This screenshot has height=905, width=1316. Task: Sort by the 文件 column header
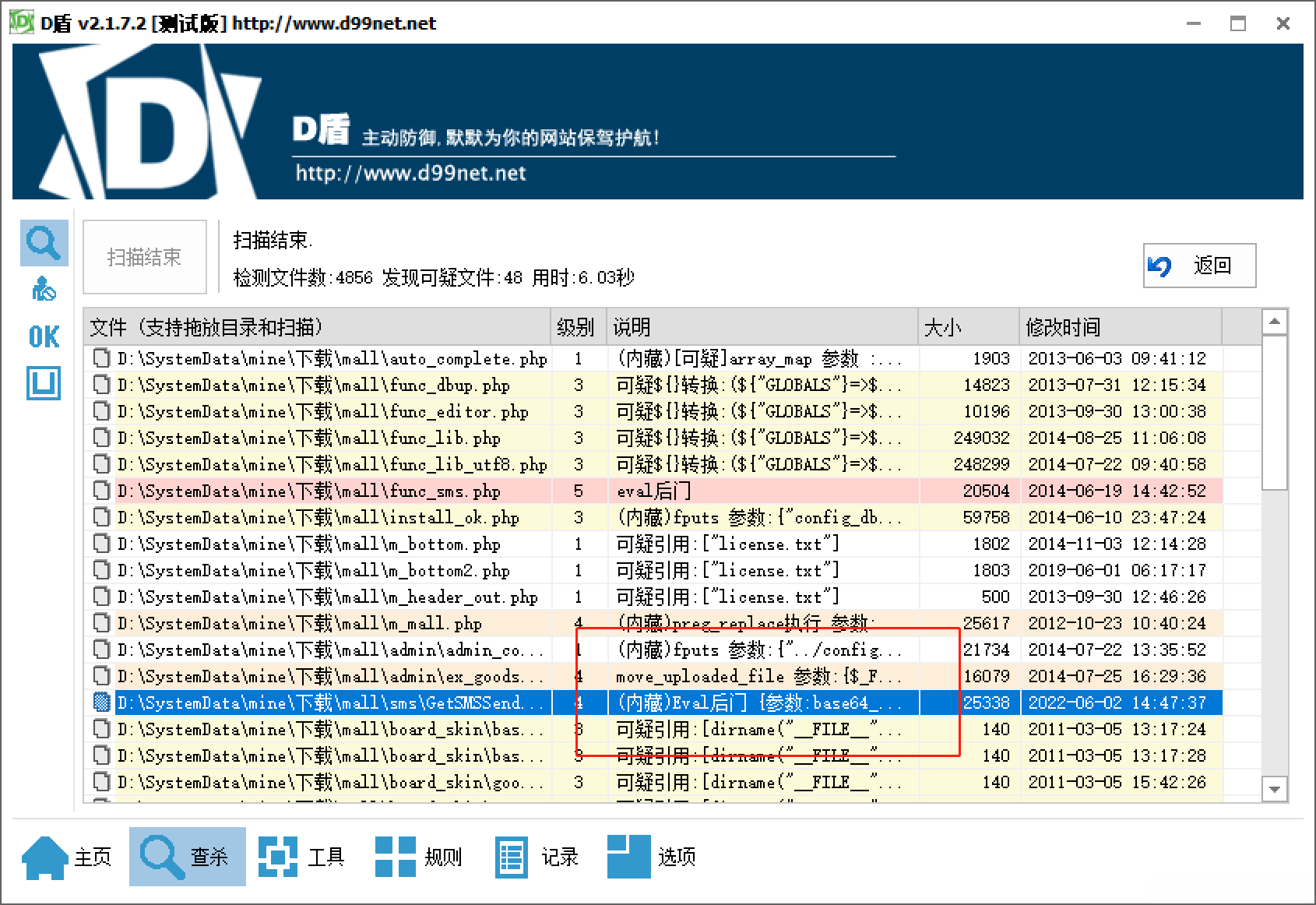click(x=317, y=327)
